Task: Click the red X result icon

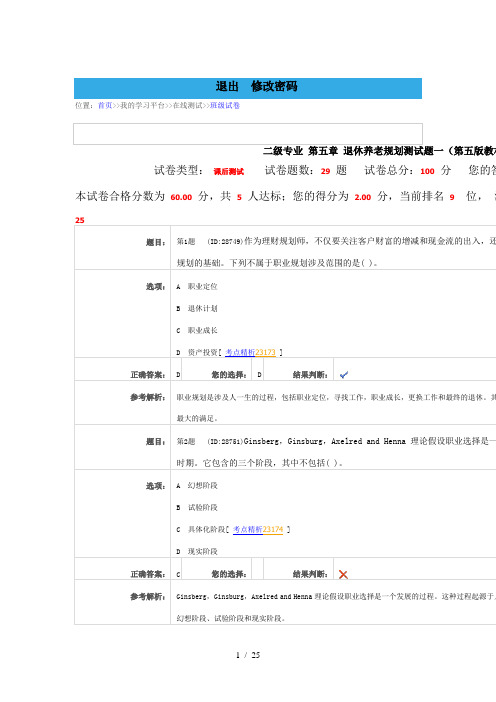Action: 343,574
